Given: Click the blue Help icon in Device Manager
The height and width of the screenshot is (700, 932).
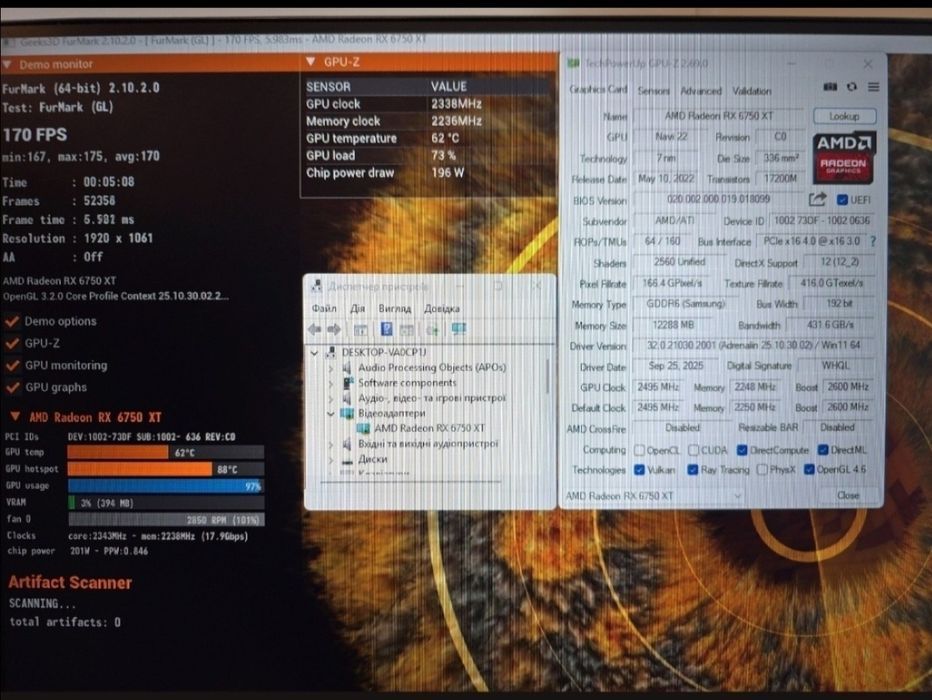Looking at the screenshot, I should (386, 329).
